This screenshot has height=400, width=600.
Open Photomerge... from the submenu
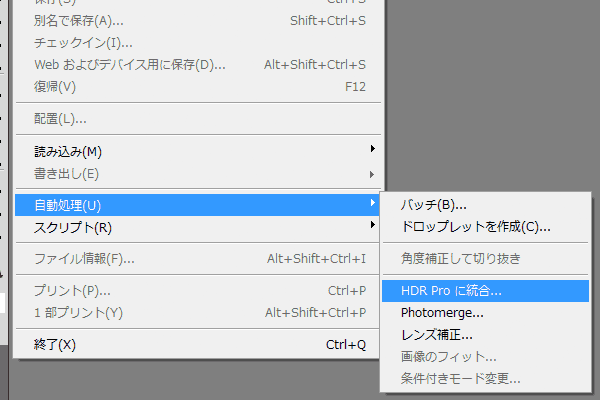[485, 313]
